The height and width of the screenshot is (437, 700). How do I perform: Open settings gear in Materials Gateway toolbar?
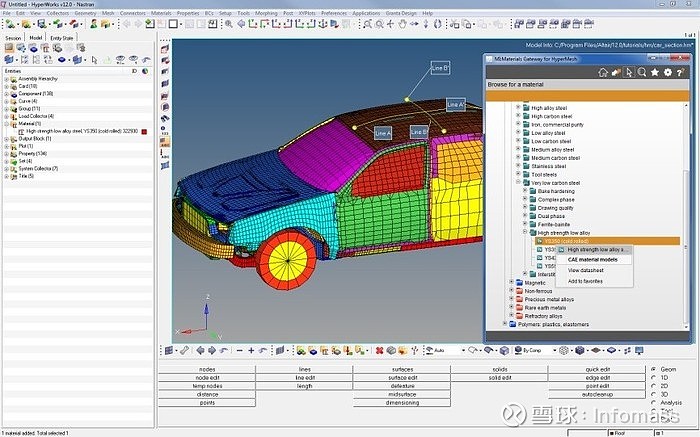(666, 72)
